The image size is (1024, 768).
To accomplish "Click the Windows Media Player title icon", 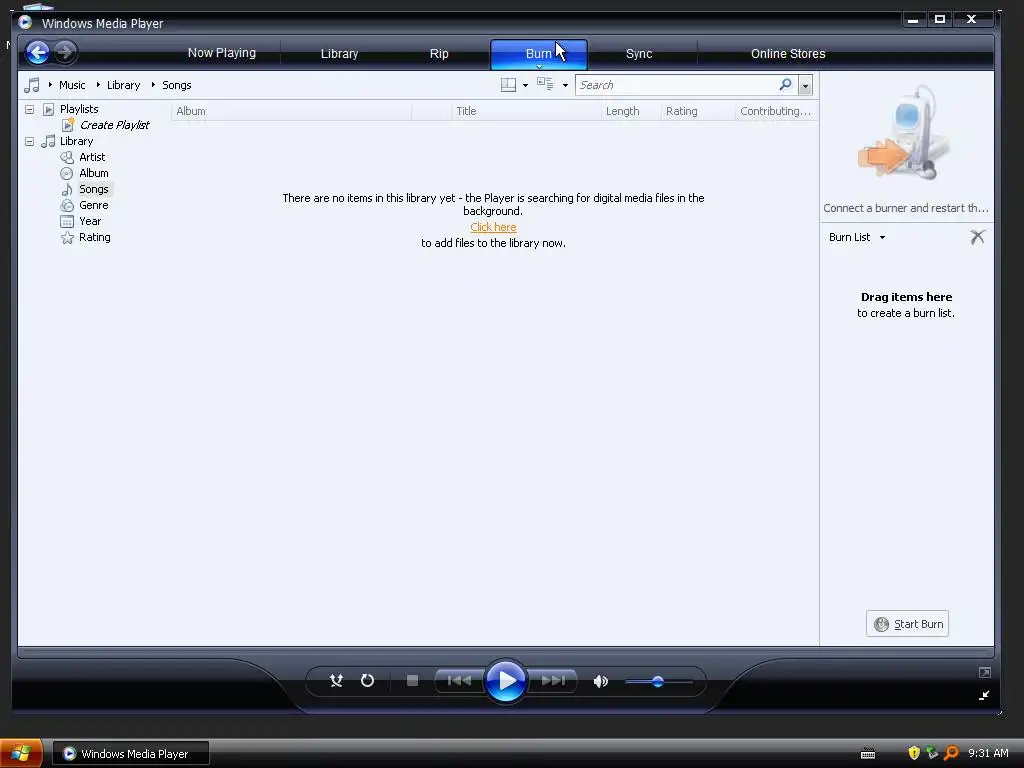I will click(25, 22).
